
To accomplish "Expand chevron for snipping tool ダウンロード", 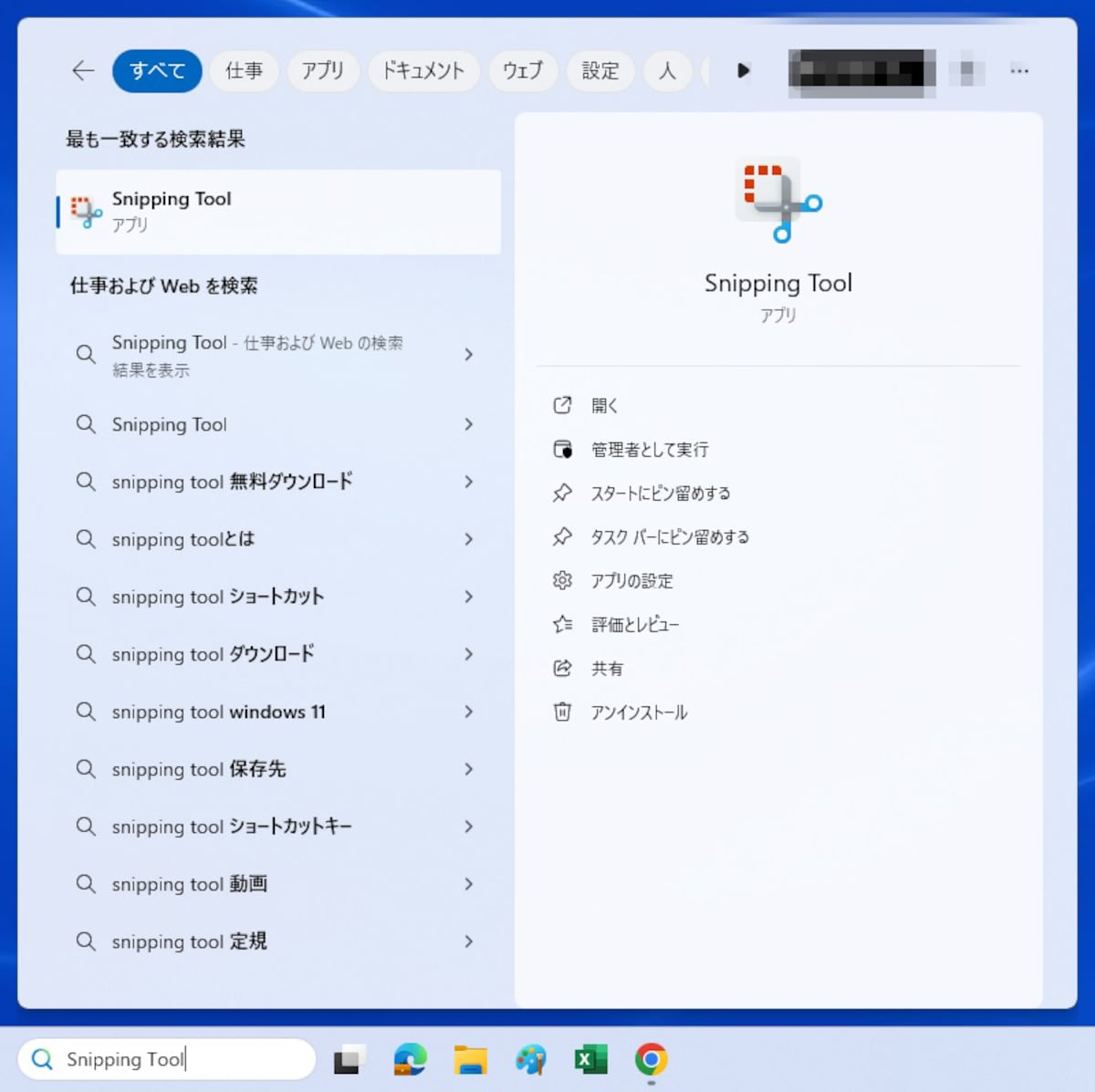I will [x=469, y=654].
